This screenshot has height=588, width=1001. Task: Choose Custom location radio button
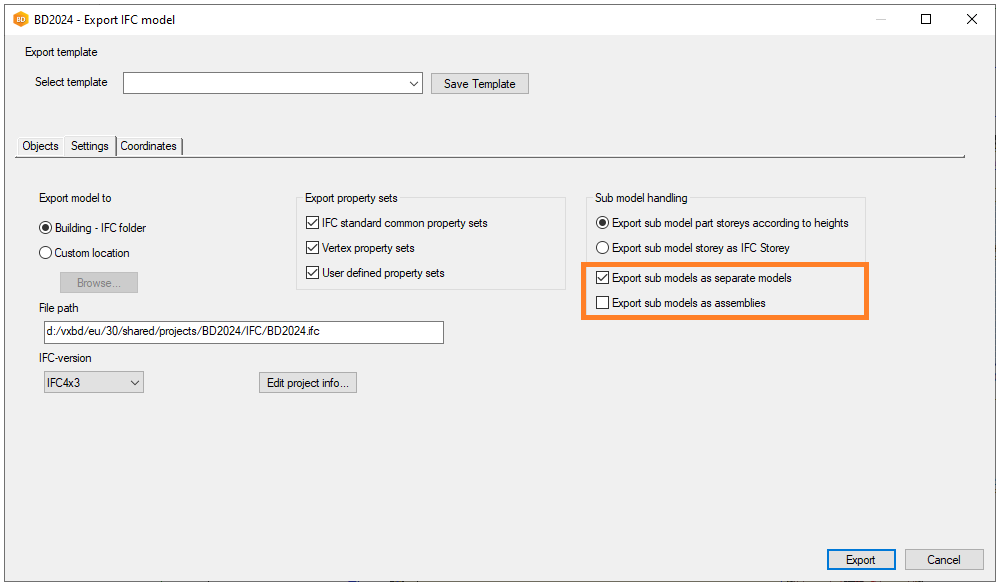tap(46, 253)
